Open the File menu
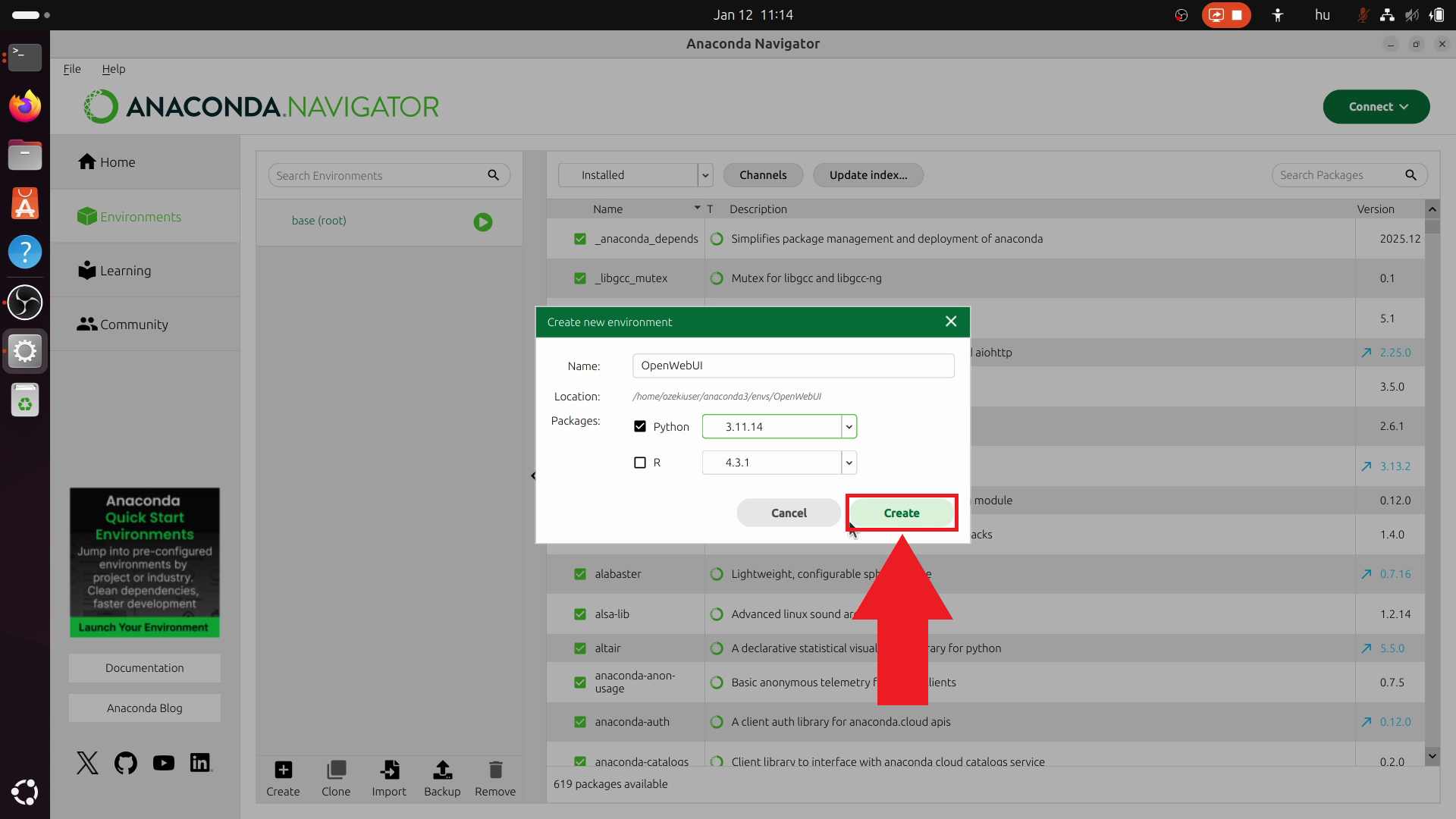Screen dimensions: 1456x819 pos(72,69)
